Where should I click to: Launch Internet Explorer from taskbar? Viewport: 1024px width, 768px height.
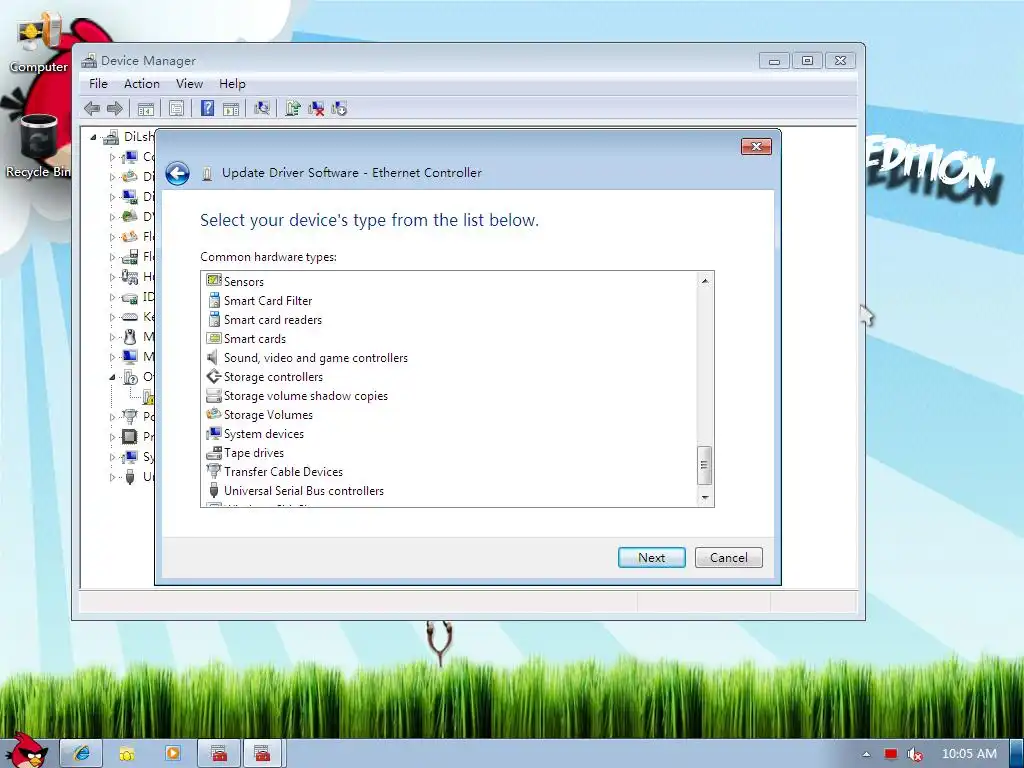pos(82,753)
